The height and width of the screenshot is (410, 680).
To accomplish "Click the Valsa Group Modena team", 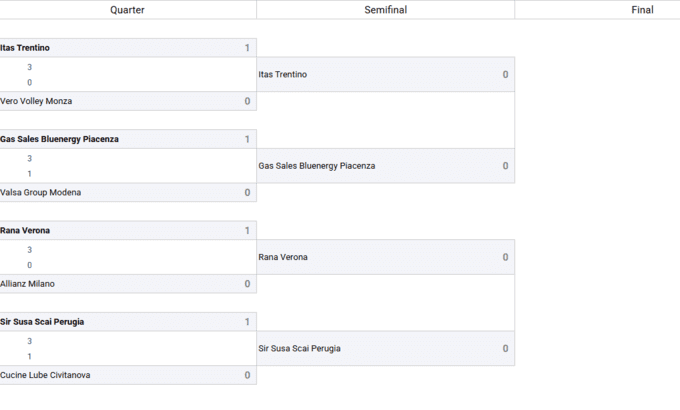I will pyautogui.click(x=41, y=192).
